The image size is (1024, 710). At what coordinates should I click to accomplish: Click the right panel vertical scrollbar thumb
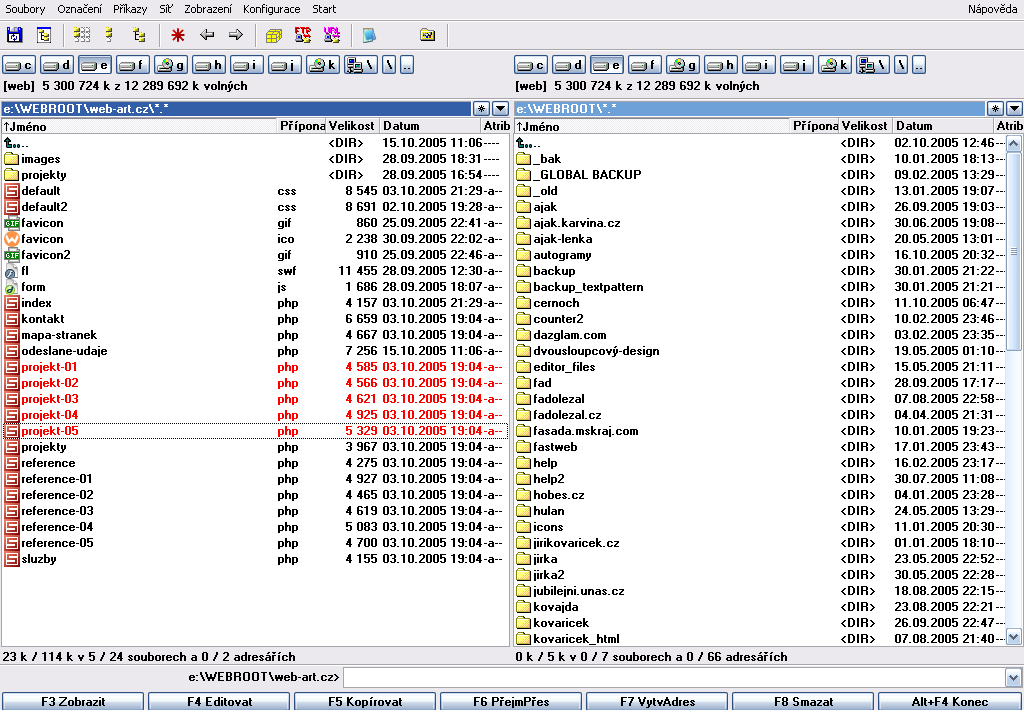1014,250
